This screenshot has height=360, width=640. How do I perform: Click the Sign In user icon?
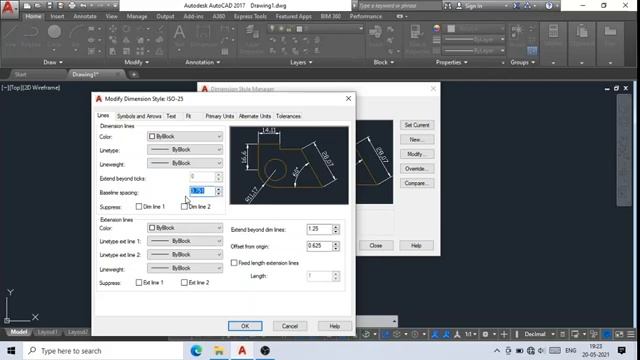(459, 6)
